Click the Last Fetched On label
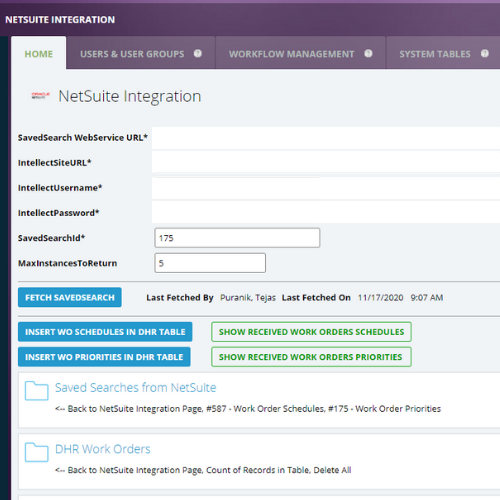500x500 pixels. (x=316, y=298)
